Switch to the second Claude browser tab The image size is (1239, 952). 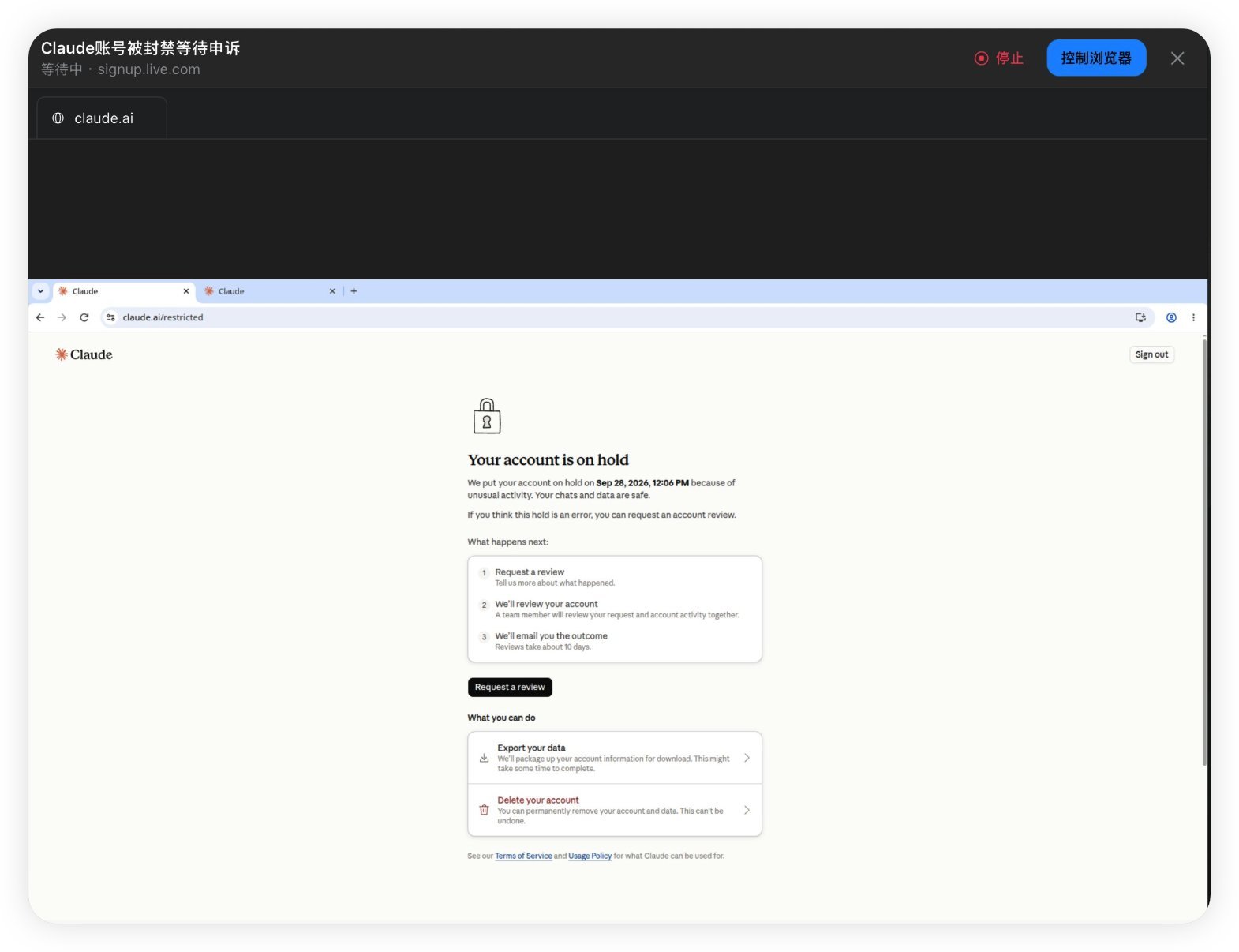coord(268,291)
